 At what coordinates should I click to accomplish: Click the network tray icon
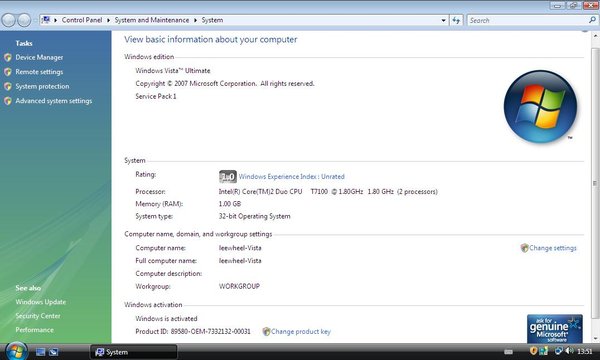pyautogui.click(x=558, y=351)
